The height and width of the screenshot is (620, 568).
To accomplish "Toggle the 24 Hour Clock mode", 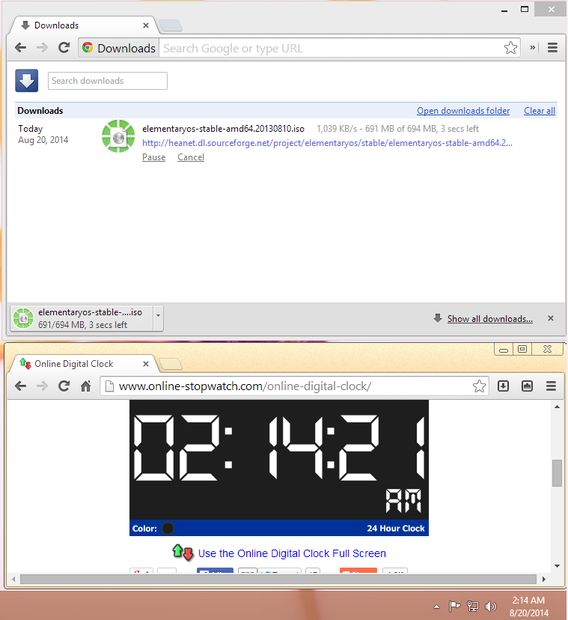I will click(396, 528).
